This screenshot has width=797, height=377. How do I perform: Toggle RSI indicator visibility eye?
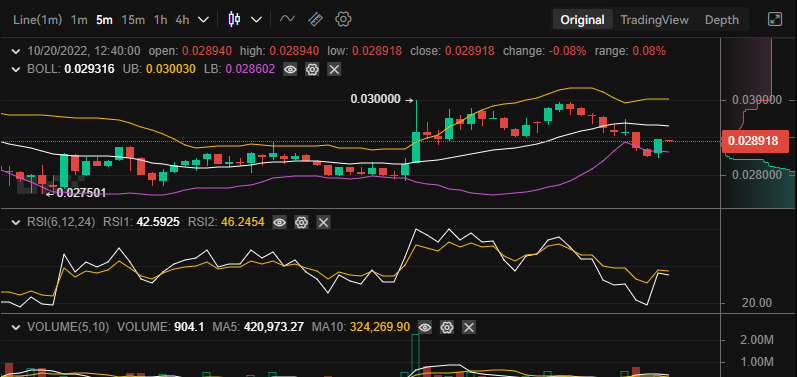[x=280, y=222]
